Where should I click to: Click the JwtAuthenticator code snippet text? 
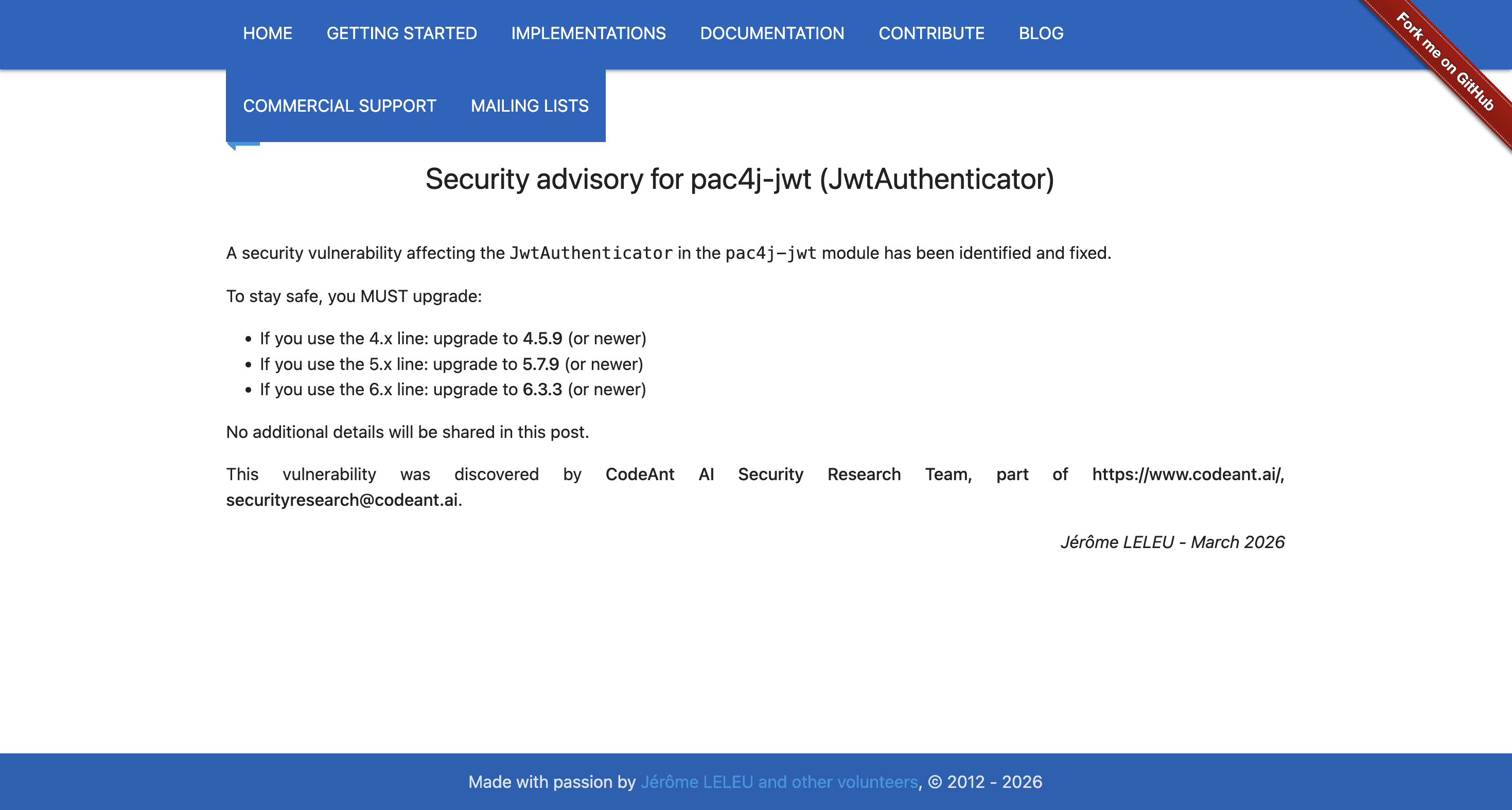pyautogui.click(x=590, y=253)
